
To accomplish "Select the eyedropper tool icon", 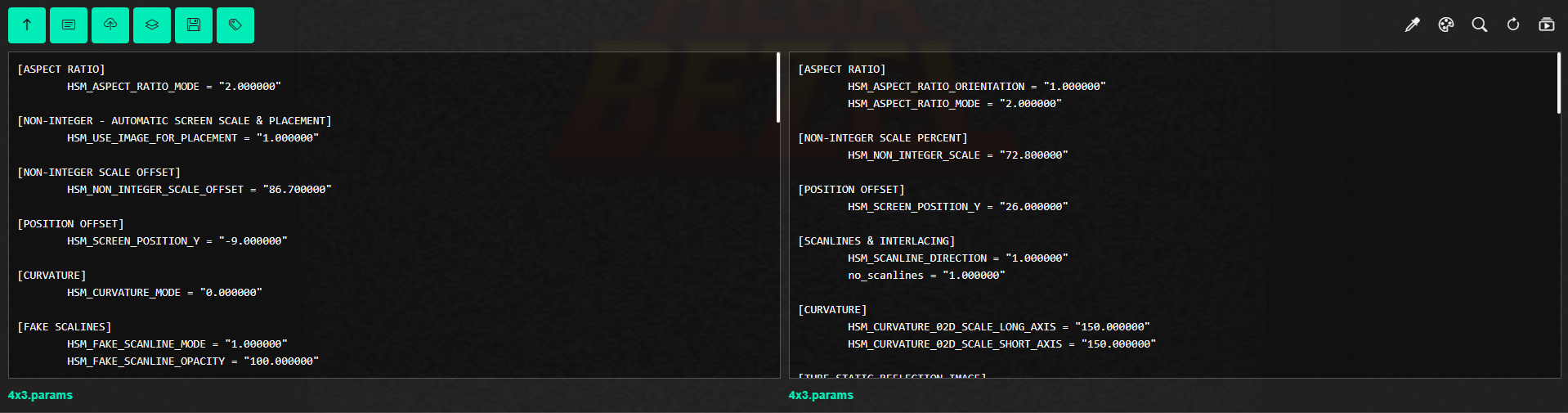I will click(x=1412, y=25).
